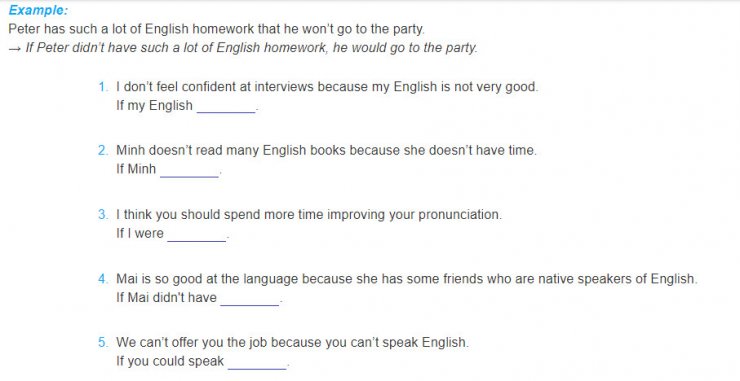This screenshot has width=740, height=381.
Task: Click the blue "Example:" heading
Action: tap(38, 10)
